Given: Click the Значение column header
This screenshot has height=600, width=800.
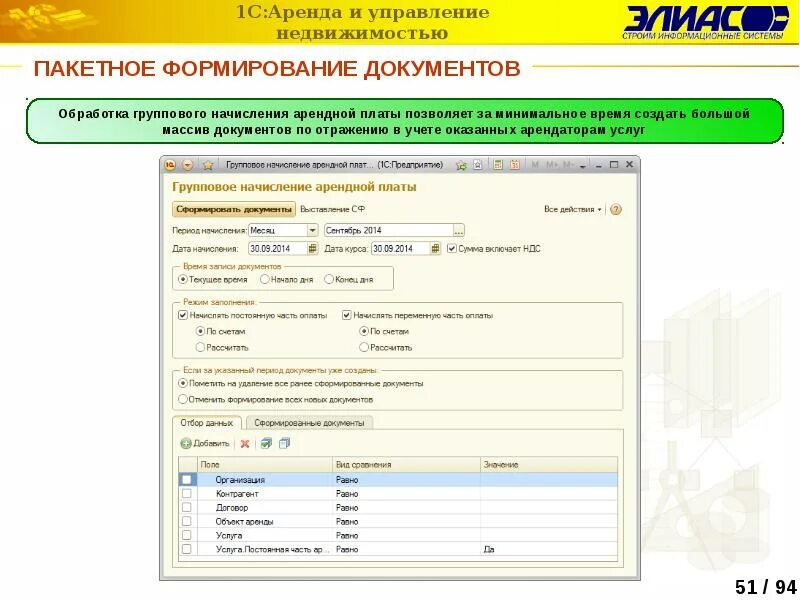Looking at the screenshot, I should point(549,465).
